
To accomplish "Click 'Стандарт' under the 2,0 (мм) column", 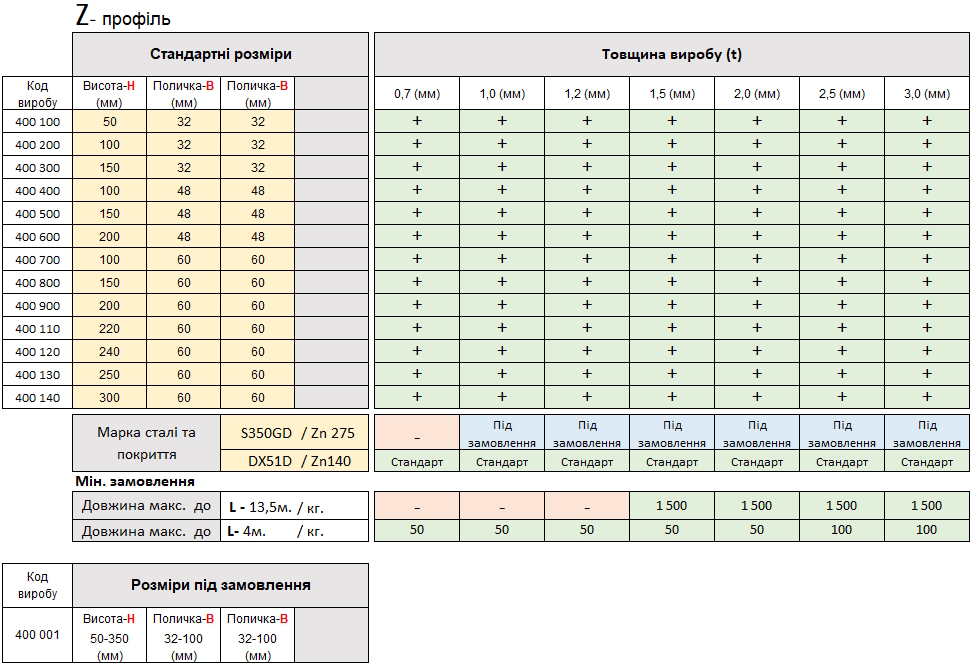I will click(x=757, y=462).
